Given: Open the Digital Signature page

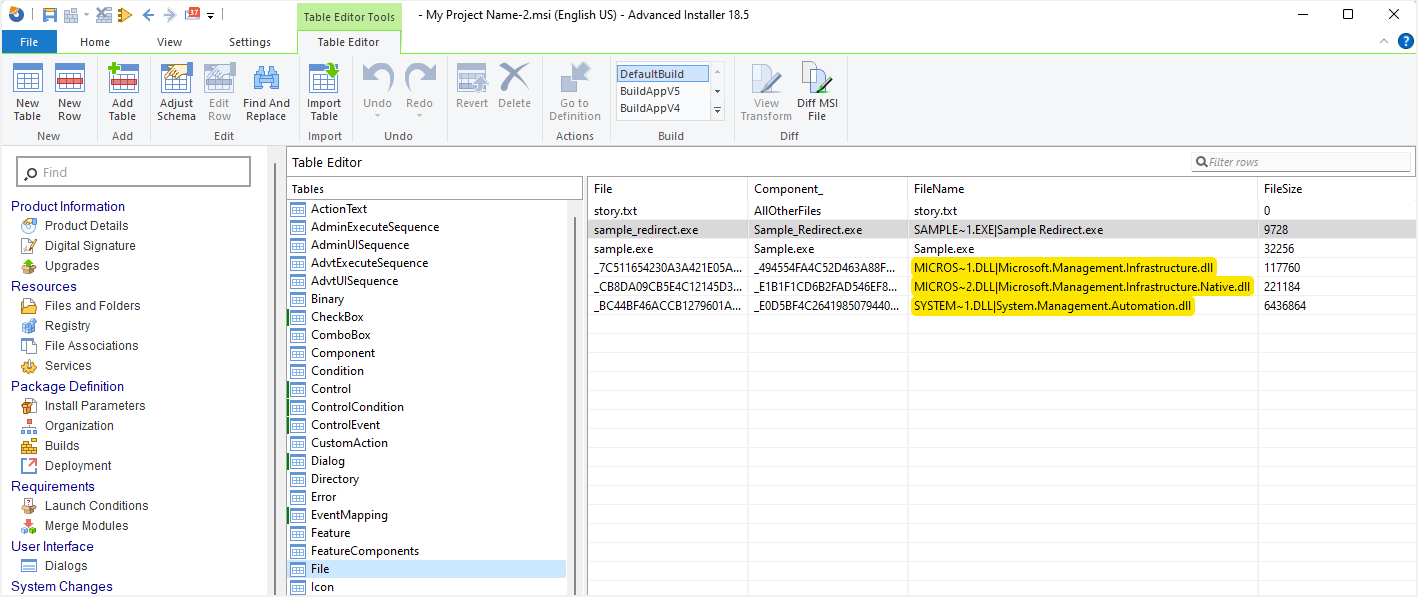Looking at the screenshot, I should pos(90,246).
